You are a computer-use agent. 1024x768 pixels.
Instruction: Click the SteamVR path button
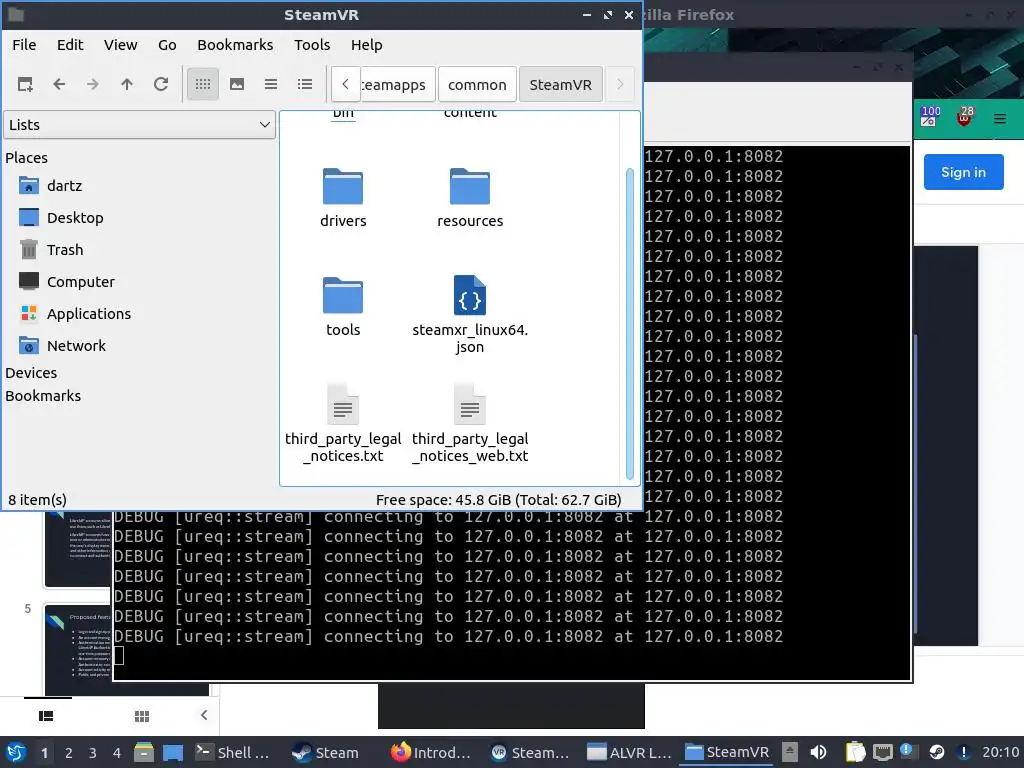[x=560, y=84]
